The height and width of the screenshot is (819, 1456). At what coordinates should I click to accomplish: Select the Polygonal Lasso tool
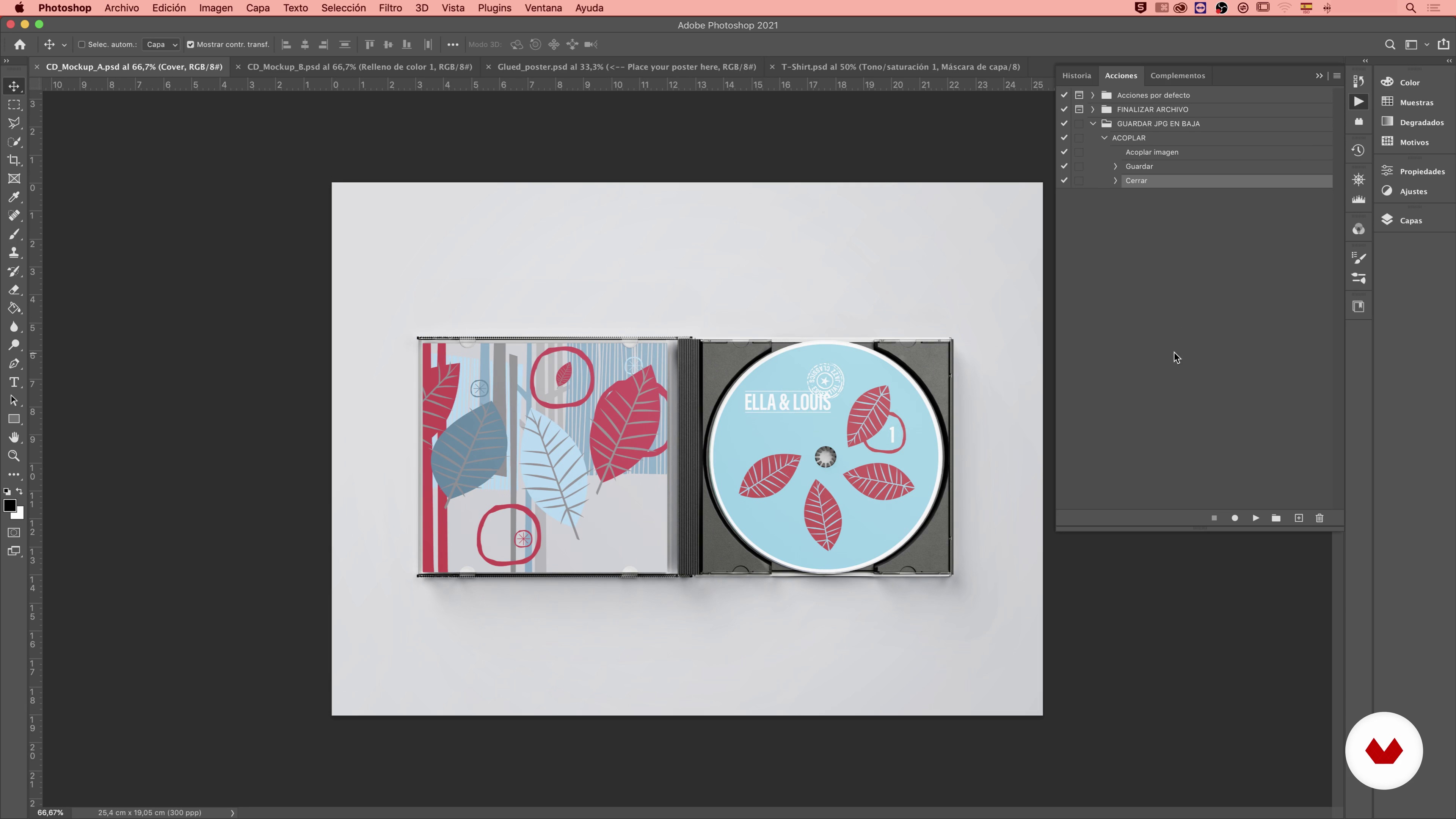[x=14, y=123]
